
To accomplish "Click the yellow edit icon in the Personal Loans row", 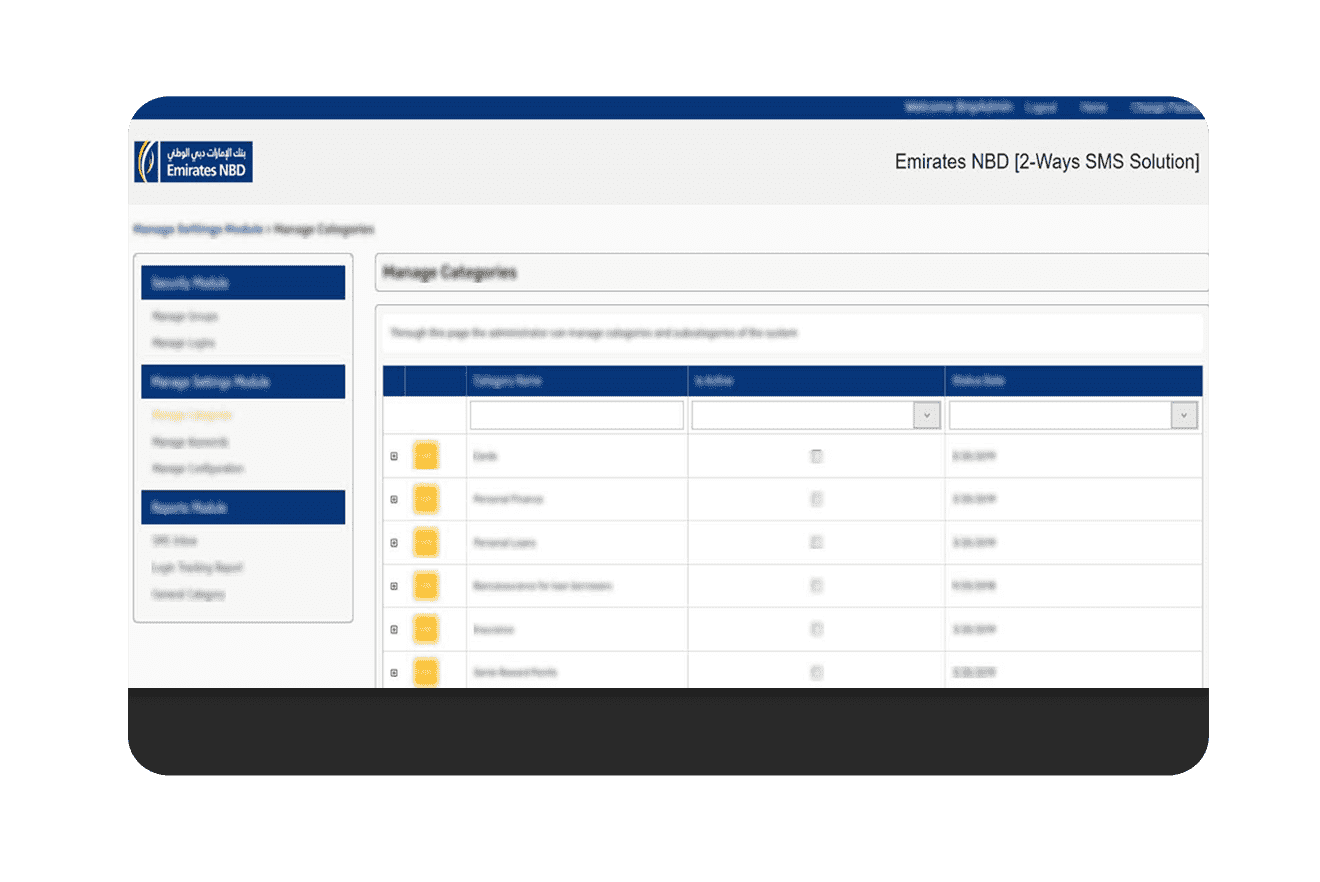I will click(x=426, y=542).
